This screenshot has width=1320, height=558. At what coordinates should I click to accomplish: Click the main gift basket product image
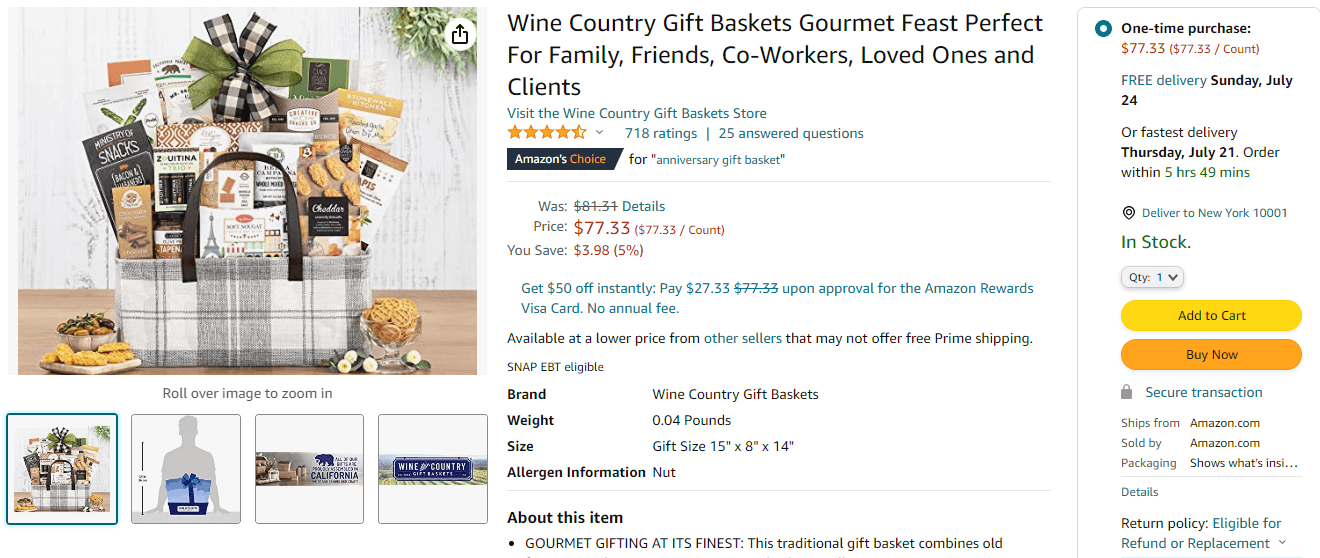pyautogui.click(x=247, y=191)
